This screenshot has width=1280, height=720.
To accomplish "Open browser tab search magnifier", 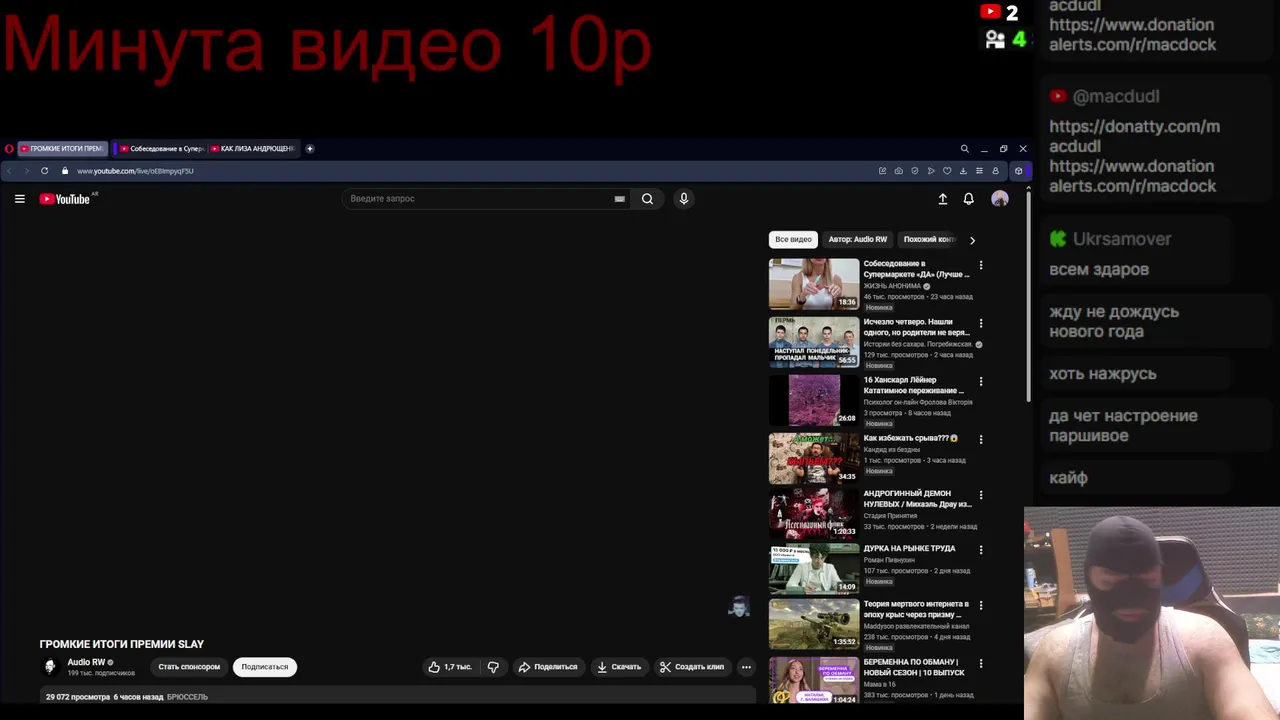I will [965, 149].
